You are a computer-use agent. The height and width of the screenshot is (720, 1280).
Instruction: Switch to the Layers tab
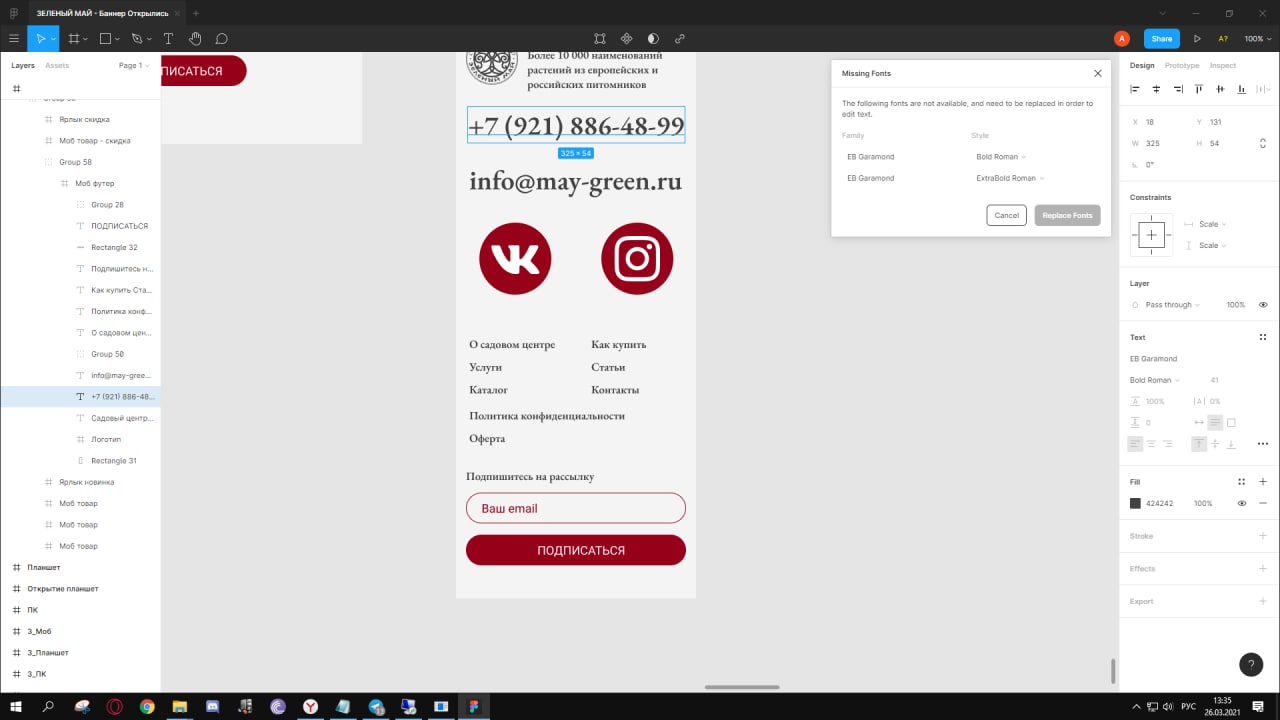point(23,65)
